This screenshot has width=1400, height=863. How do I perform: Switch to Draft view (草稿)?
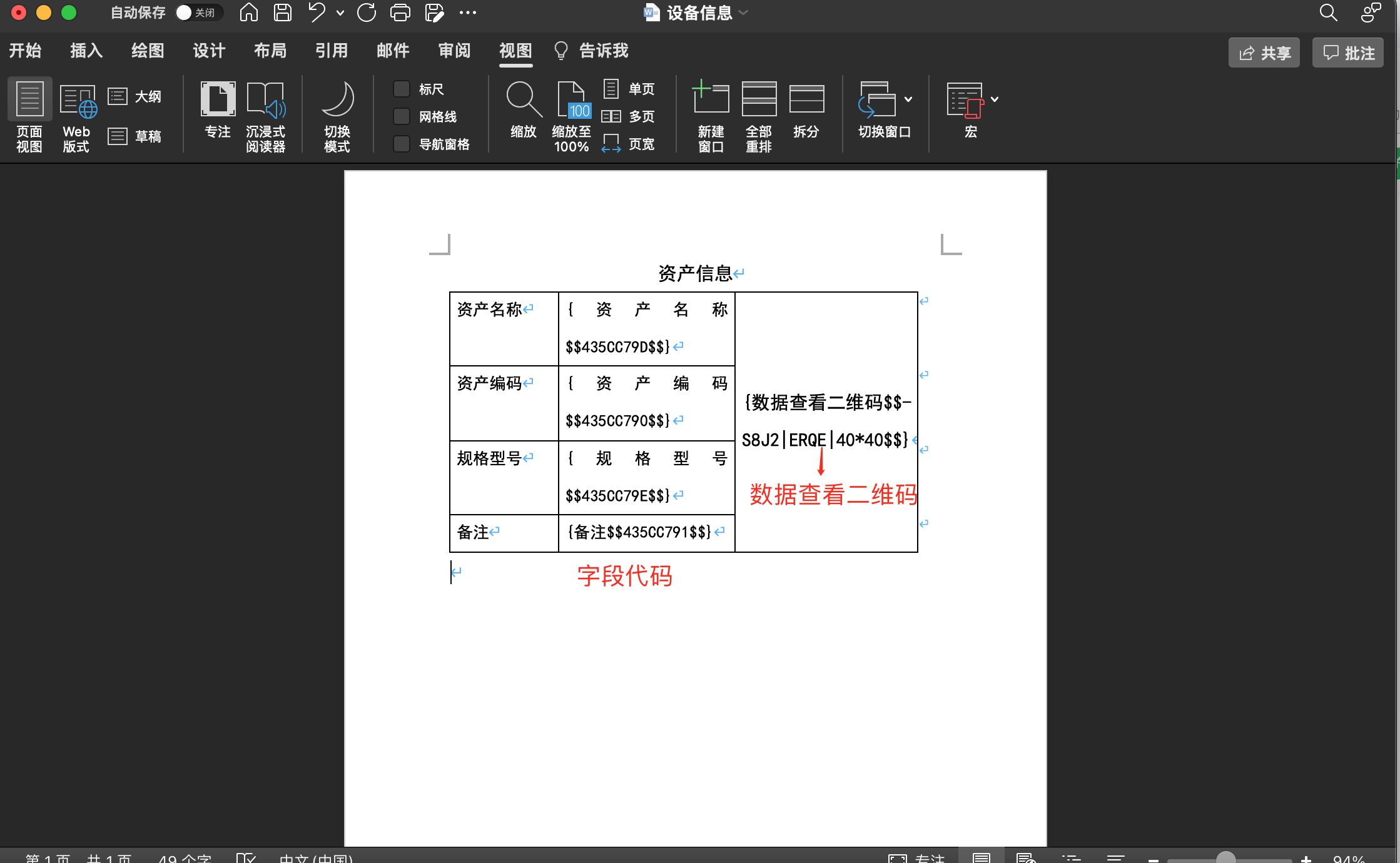point(134,136)
